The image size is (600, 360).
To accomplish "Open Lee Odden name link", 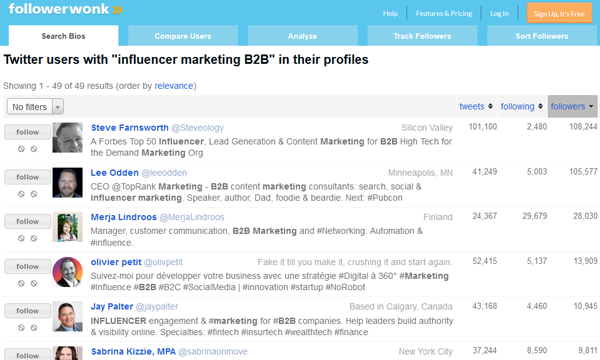I will tap(114, 173).
